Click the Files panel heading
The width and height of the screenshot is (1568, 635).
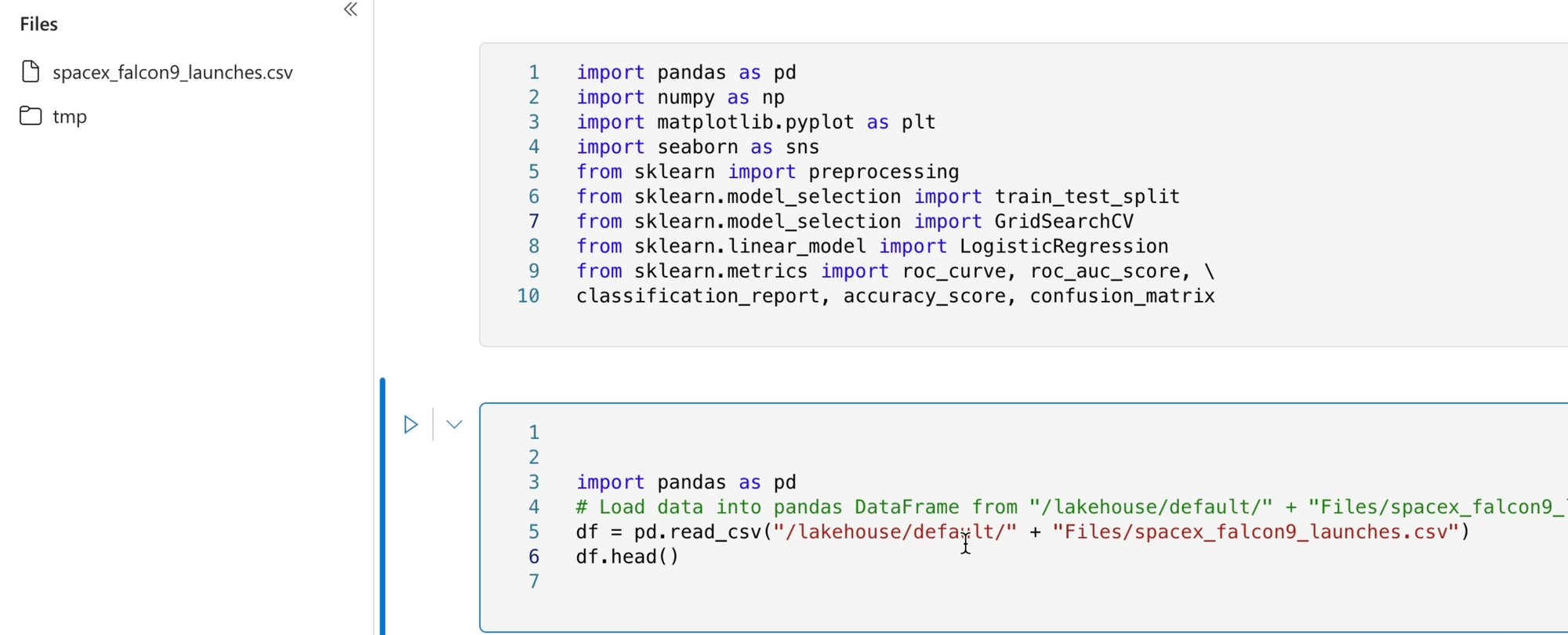pos(39,24)
